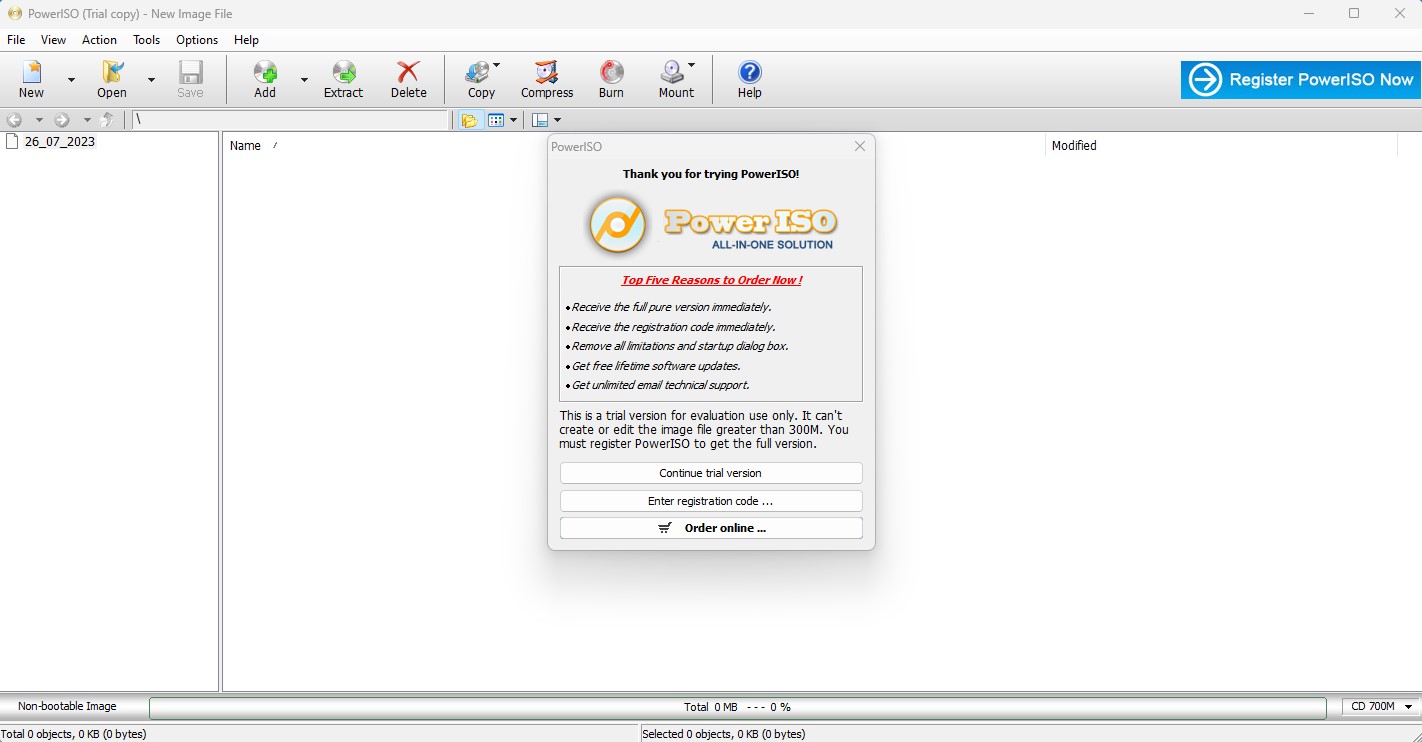Click the Mount virtual drive icon

coord(671,73)
